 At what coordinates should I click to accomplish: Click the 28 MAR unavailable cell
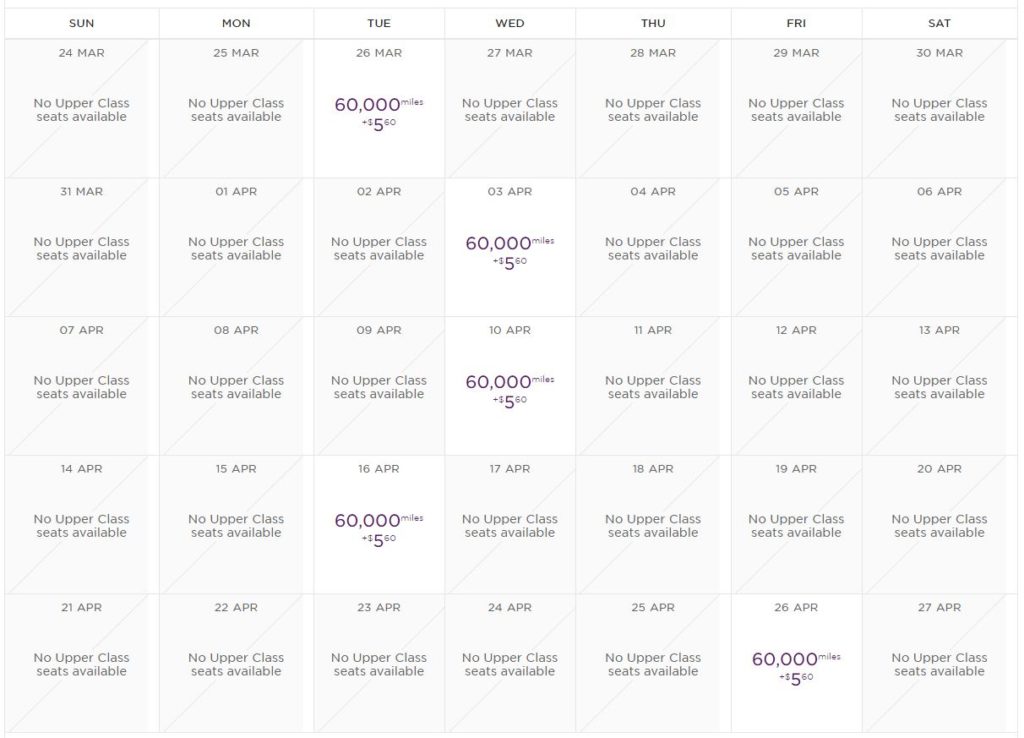[653, 110]
